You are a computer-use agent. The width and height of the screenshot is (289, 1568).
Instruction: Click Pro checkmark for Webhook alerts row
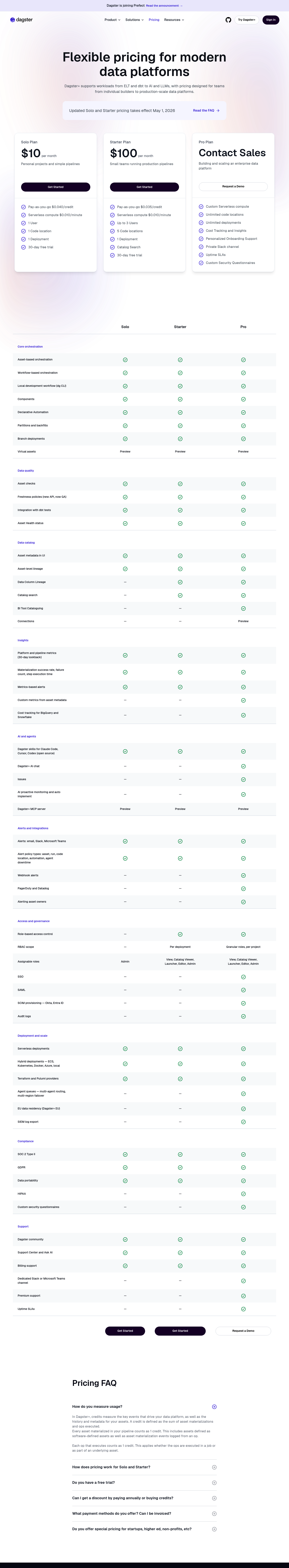tap(243, 875)
